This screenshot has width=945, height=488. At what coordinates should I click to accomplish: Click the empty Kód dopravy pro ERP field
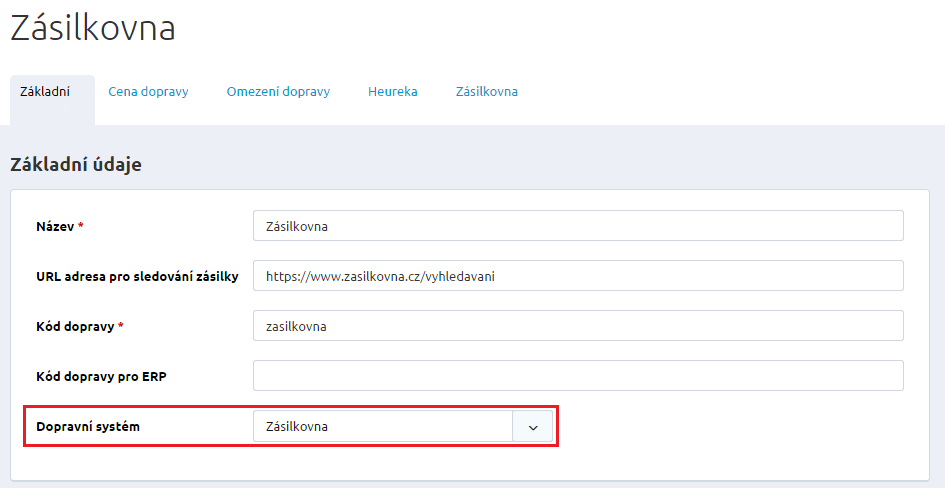click(x=578, y=376)
